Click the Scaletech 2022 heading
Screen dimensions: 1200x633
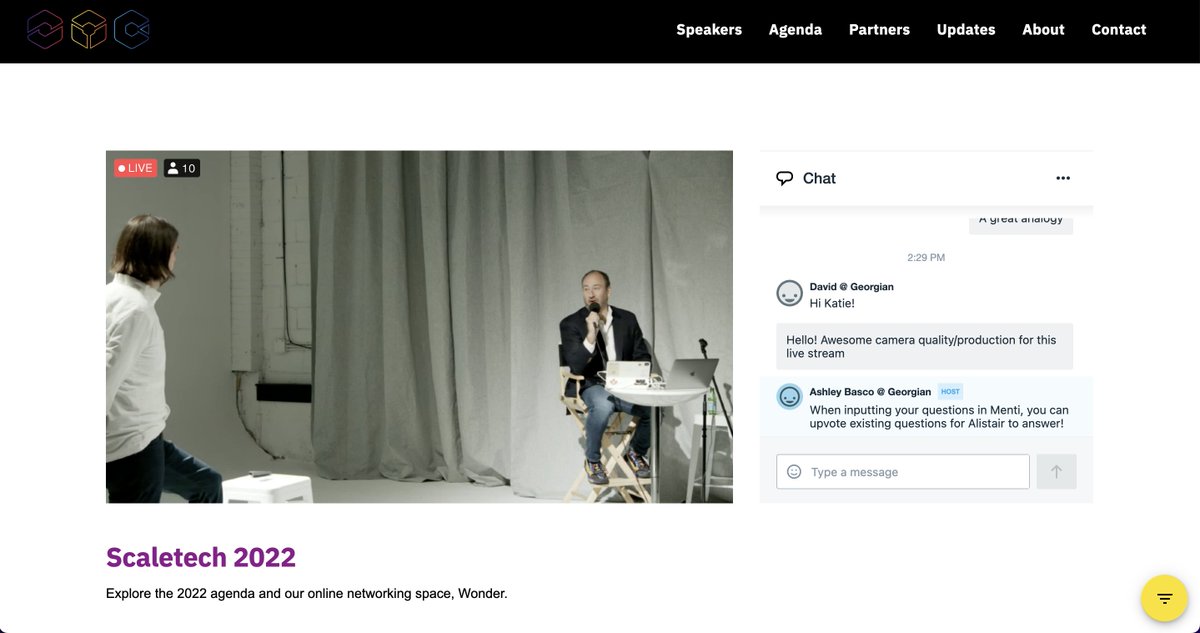point(201,557)
